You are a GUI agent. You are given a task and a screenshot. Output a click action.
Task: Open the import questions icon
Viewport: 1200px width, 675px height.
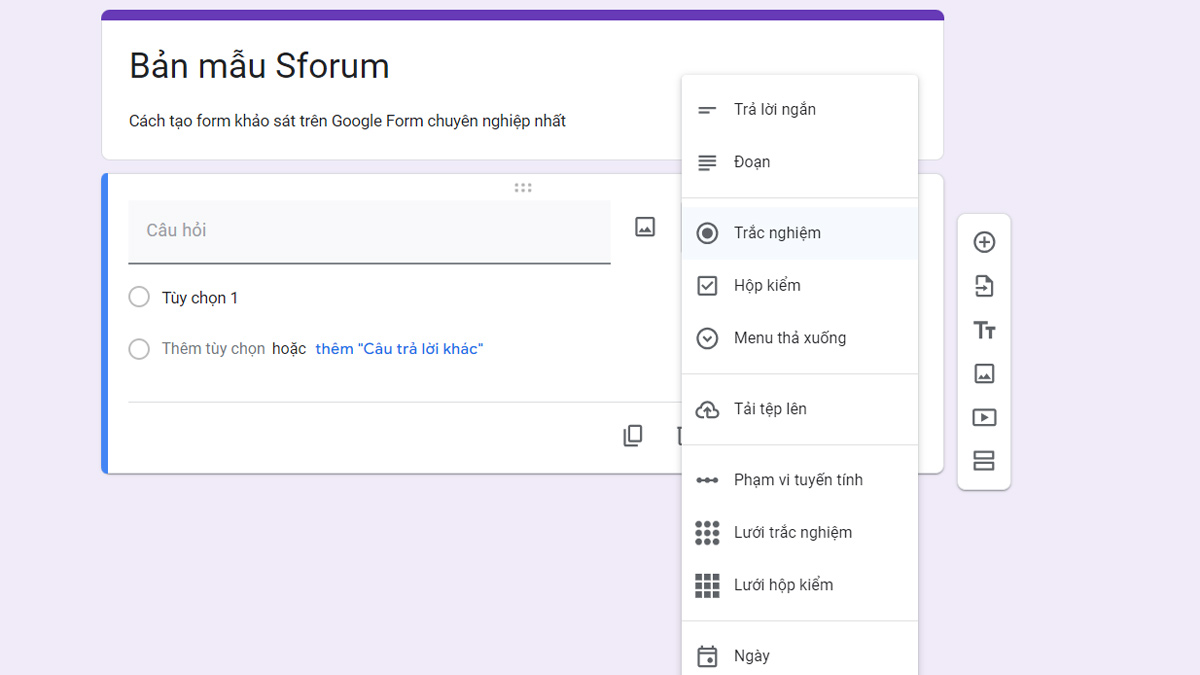984,285
